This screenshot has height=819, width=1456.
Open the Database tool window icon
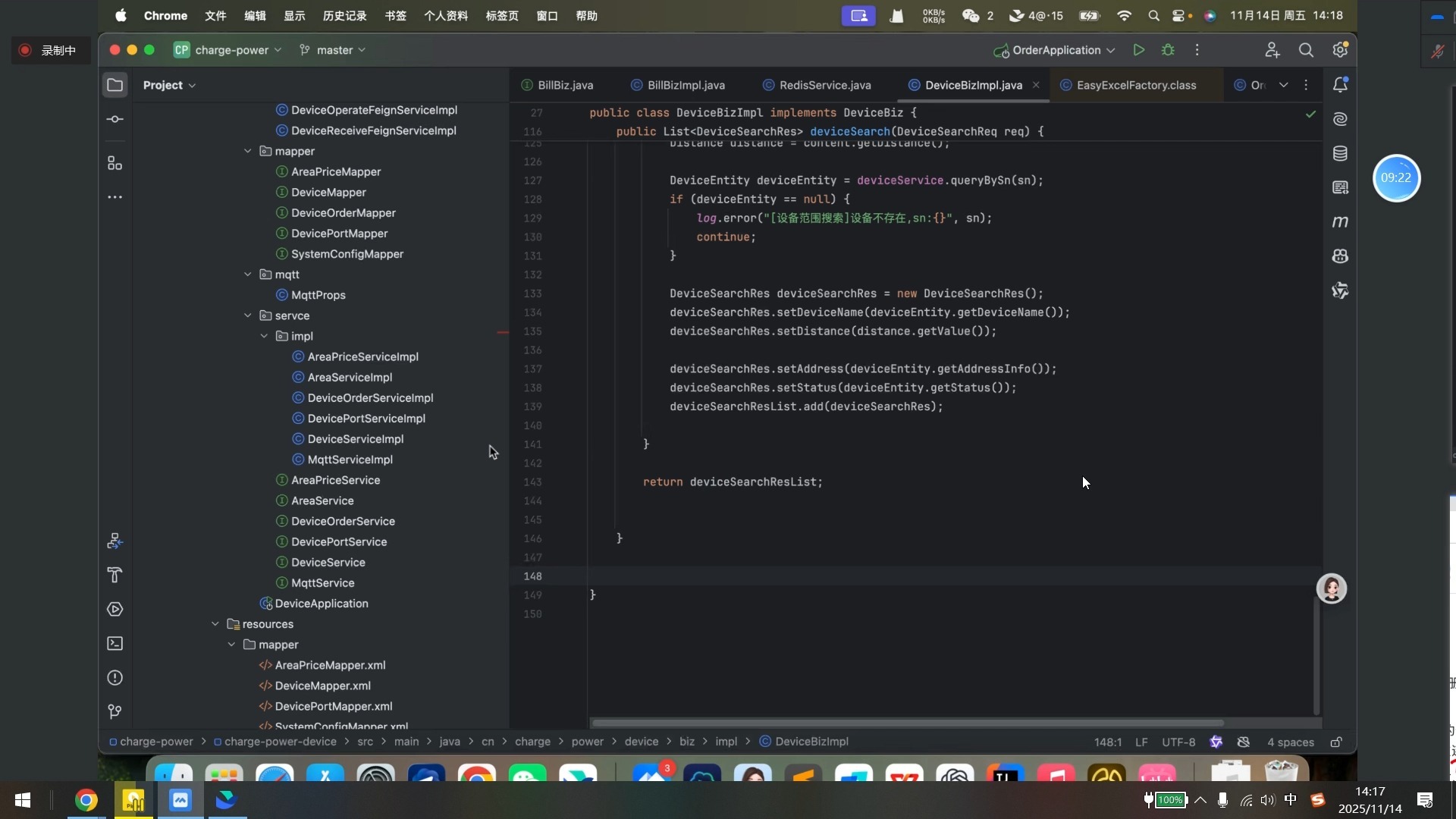click(x=1340, y=154)
